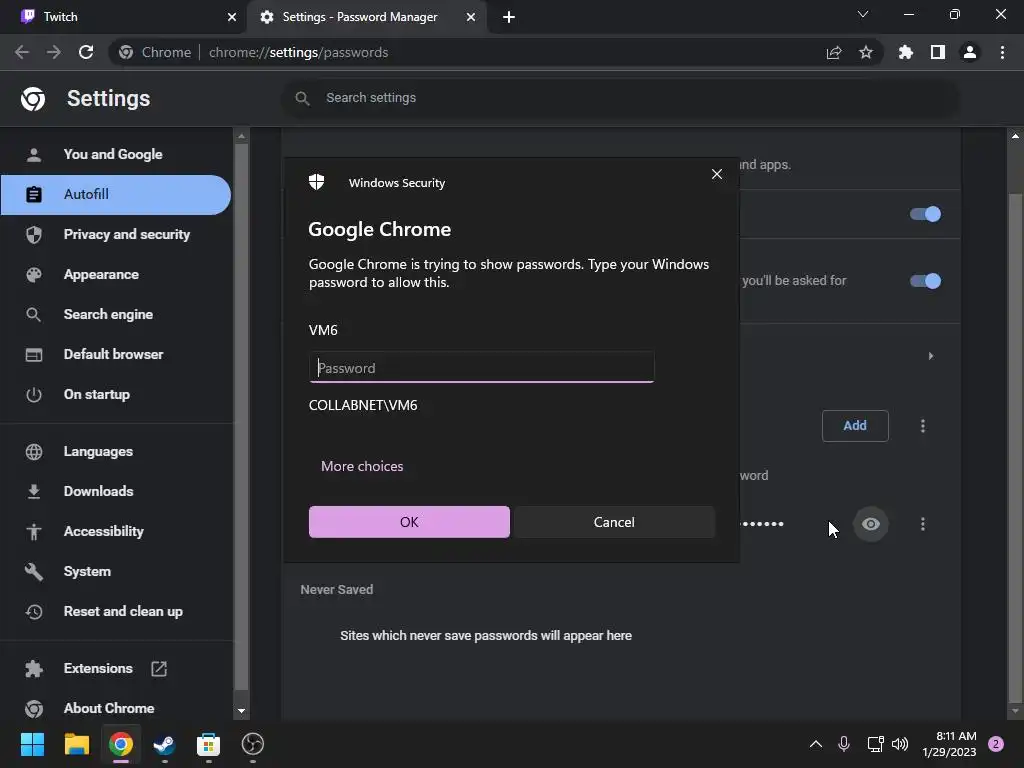Close the Settings - Password Manager tab
This screenshot has height=768, width=1024.
pos(471,17)
